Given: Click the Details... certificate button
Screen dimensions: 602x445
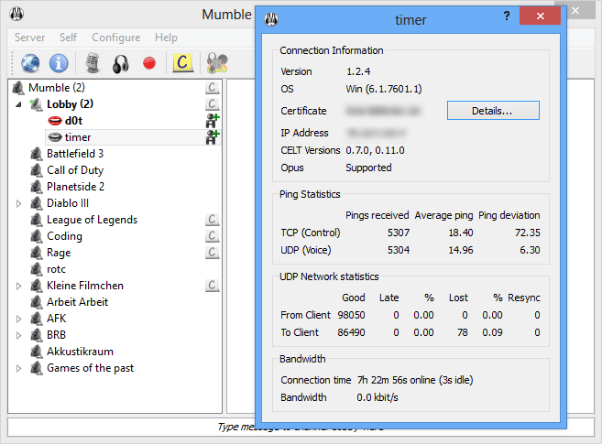Looking at the screenshot, I should pos(493,111).
